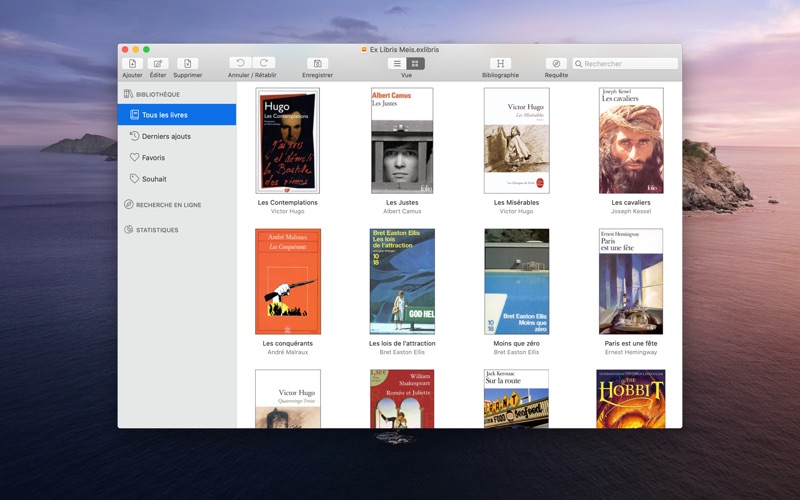
Task: Click the Supprimer delete icon
Action: point(187,63)
